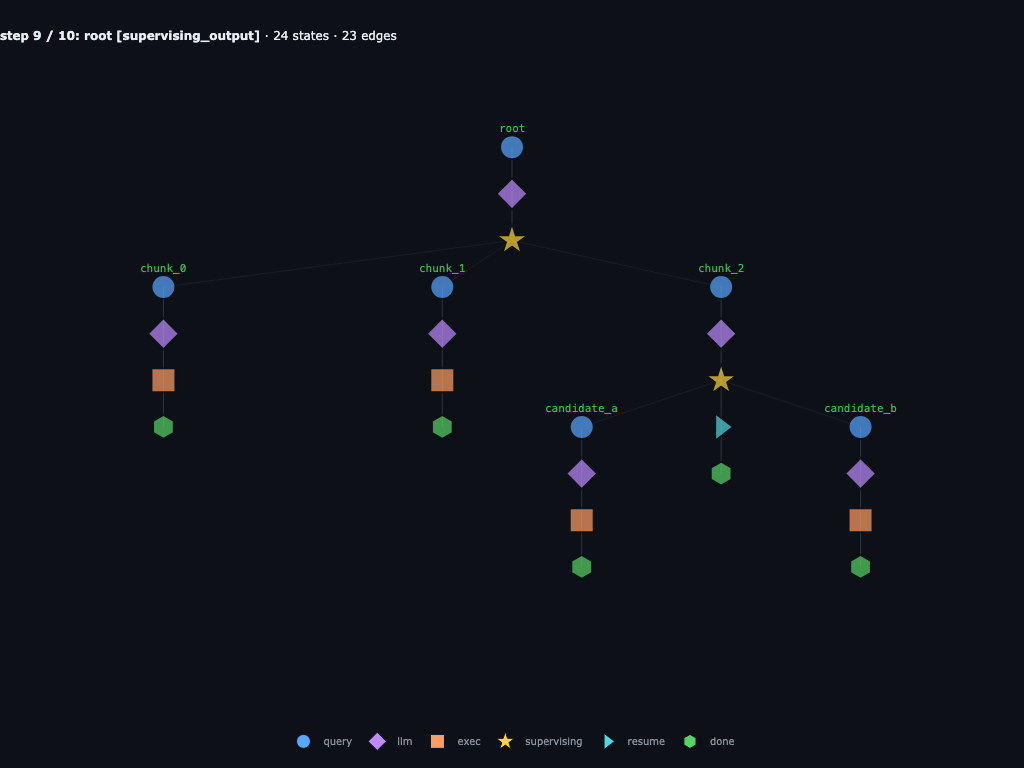Screen dimensions: 1024x768
Task: Click the llm diamond under chunk_0
Action: coord(163,334)
